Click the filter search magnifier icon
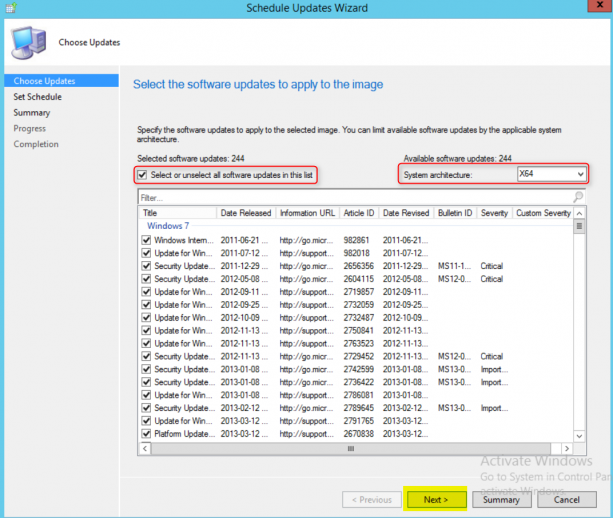 tap(579, 198)
